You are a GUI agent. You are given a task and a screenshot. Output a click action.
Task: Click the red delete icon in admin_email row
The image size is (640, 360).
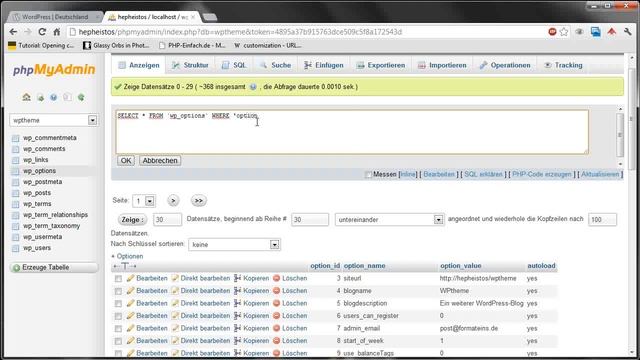click(276, 328)
